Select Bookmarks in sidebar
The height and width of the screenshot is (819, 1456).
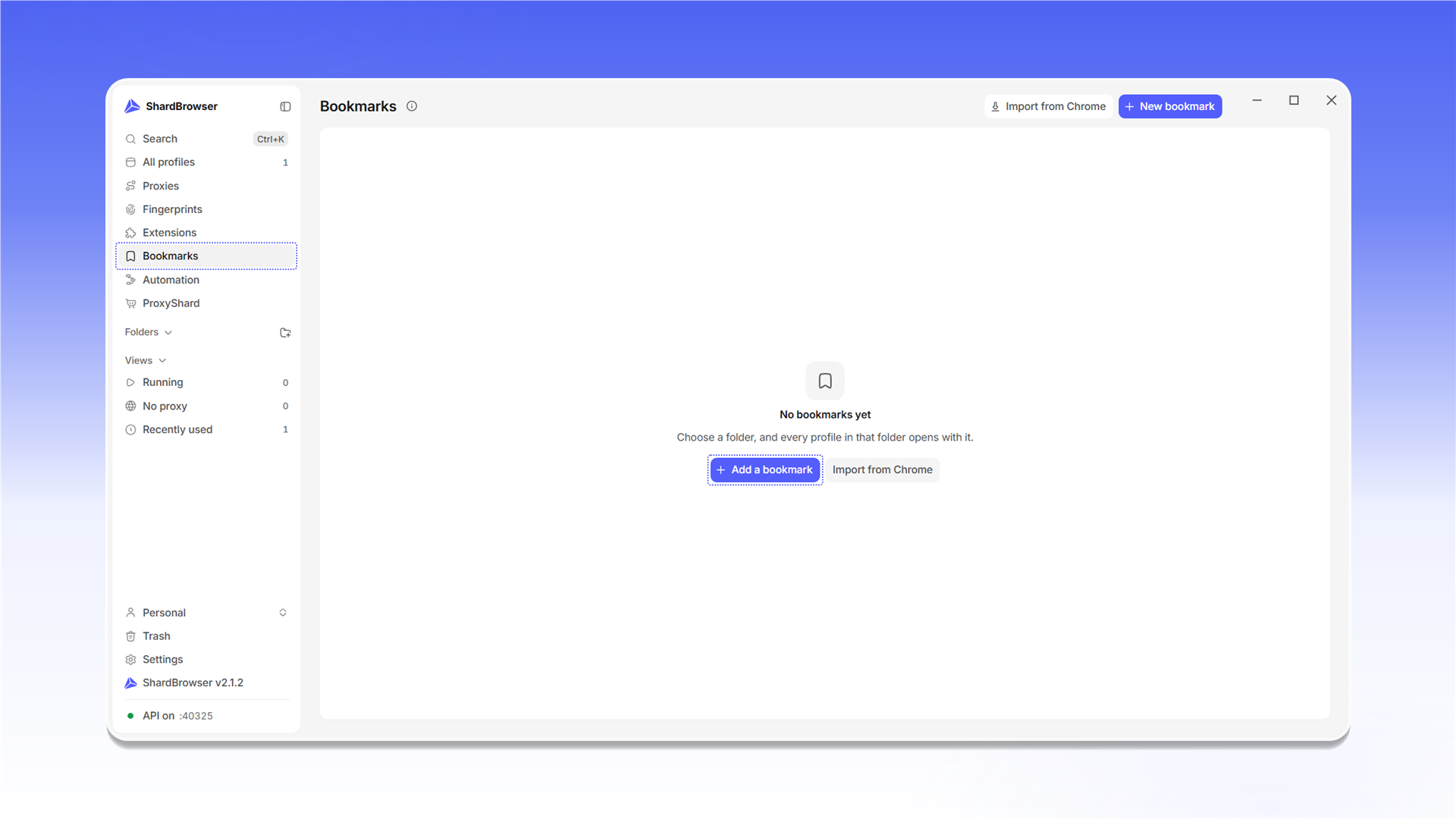(206, 256)
